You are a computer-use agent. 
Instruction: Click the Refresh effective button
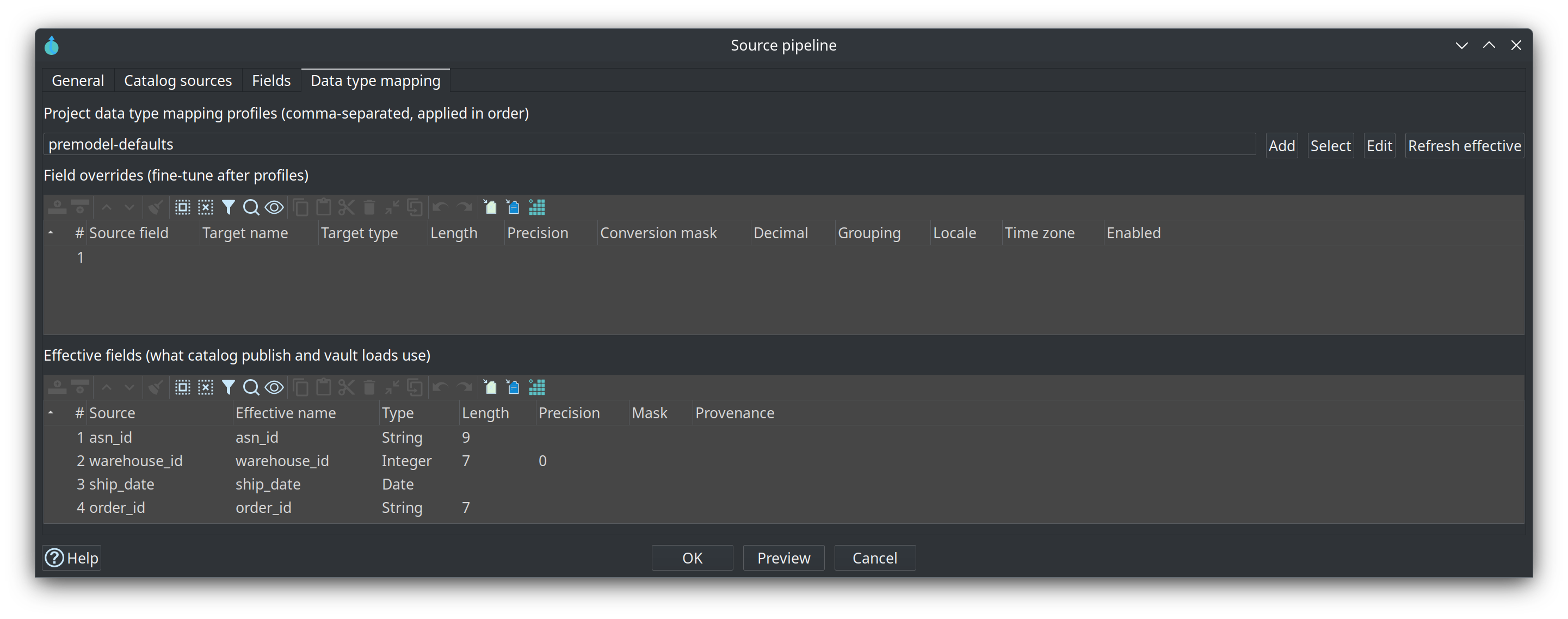pos(1464,145)
